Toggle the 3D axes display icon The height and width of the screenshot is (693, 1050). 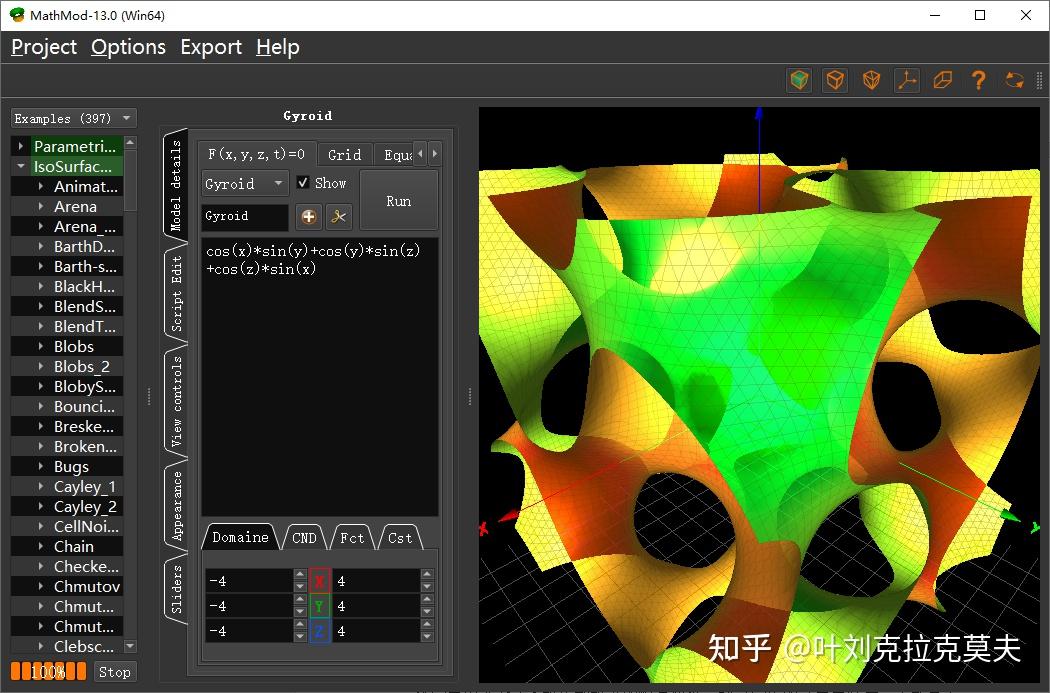pos(907,80)
